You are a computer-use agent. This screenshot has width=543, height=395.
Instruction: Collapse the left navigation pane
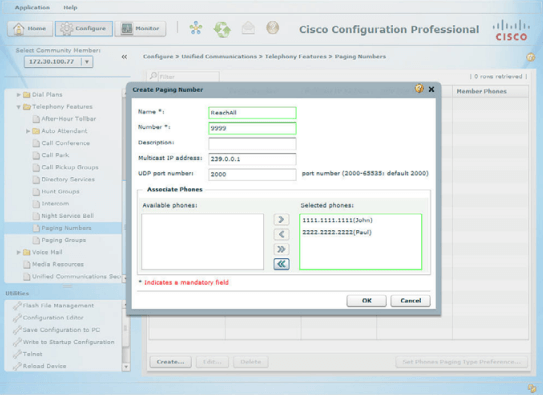124,57
